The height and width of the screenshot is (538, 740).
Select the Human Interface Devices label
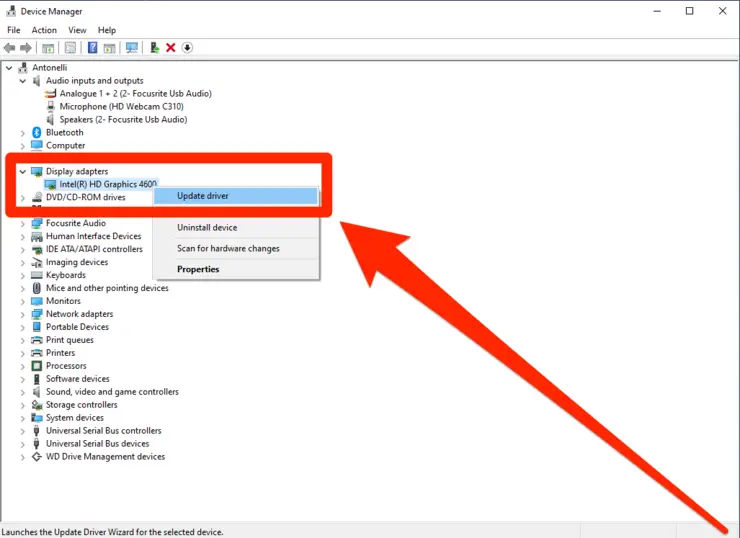pos(93,236)
